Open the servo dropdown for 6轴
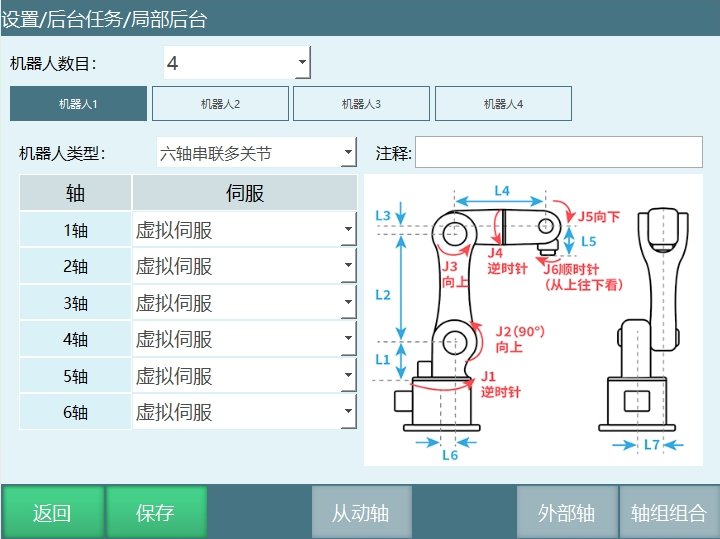This screenshot has width=720, height=539. (244, 412)
